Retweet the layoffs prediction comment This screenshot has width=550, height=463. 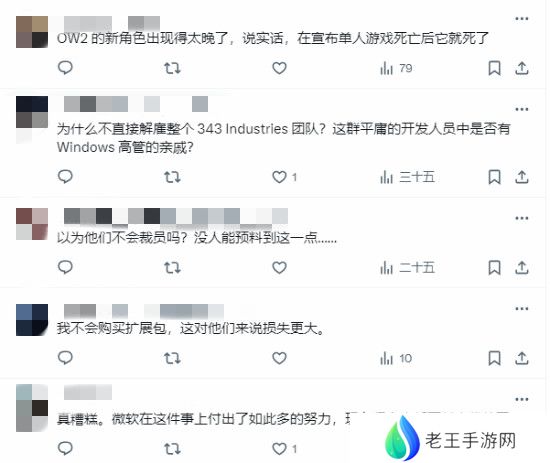click(x=172, y=268)
